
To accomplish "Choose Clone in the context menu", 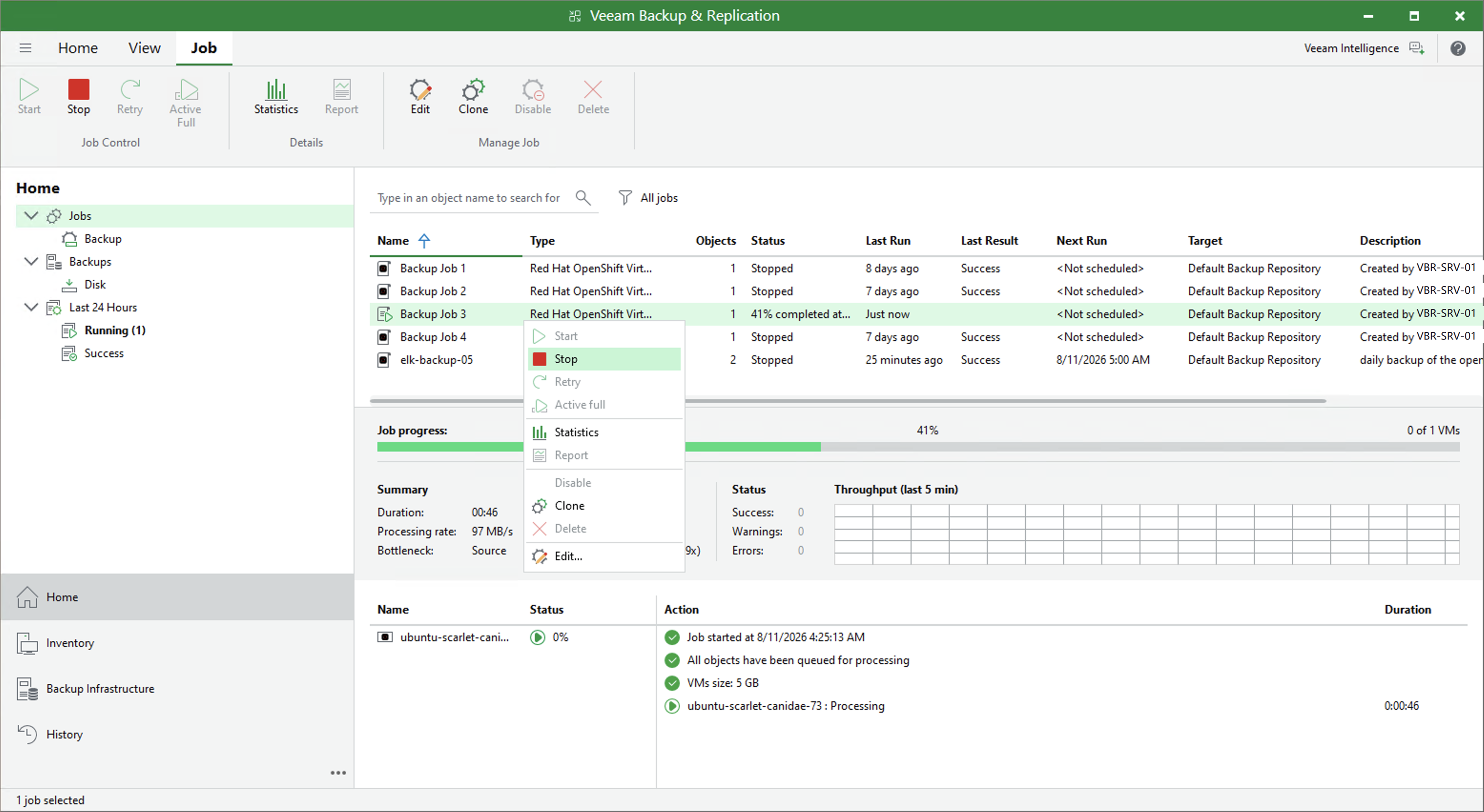I will pyautogui.click(x=604, y=505).
